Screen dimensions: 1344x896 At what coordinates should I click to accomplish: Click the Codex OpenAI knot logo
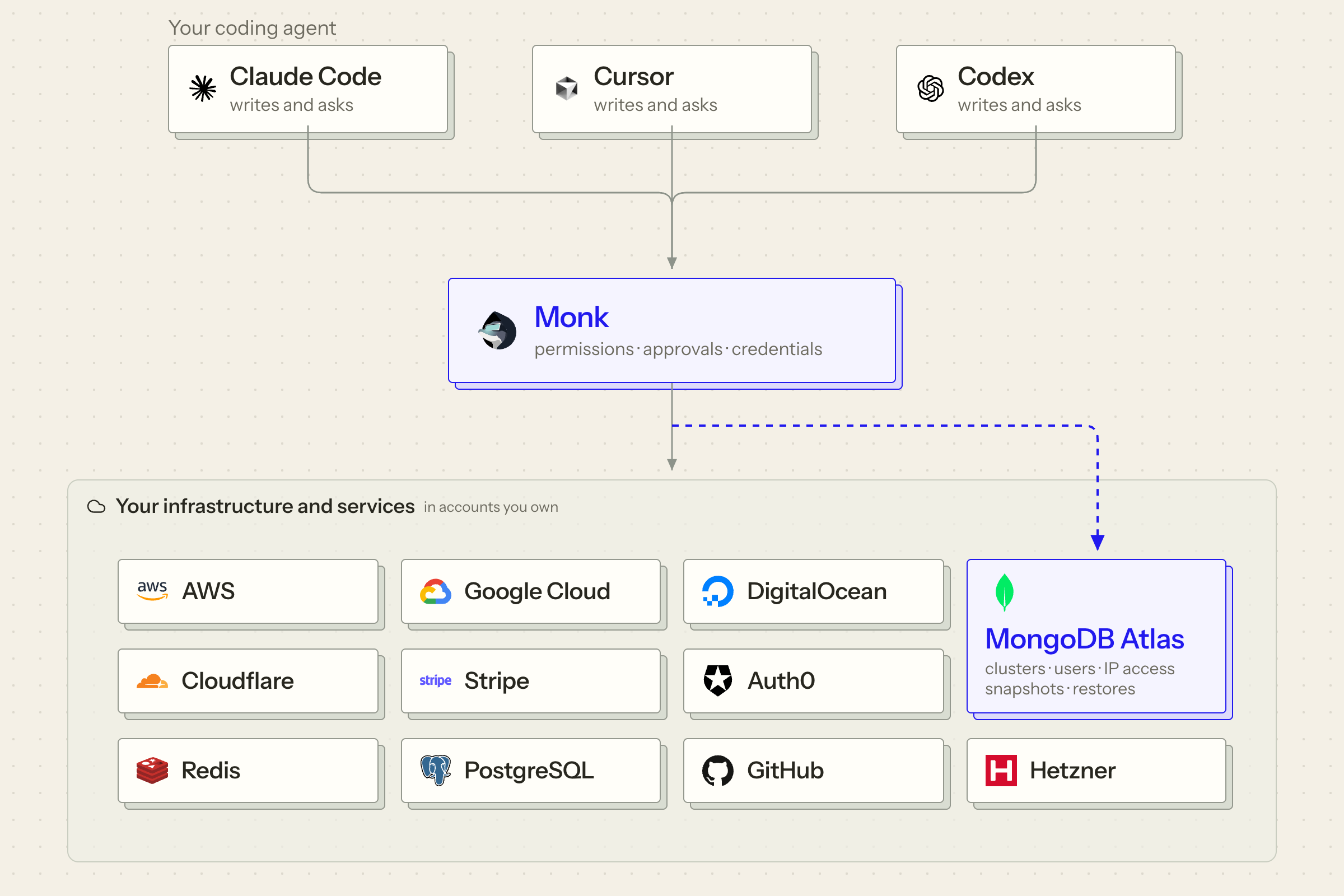point(930,88)
